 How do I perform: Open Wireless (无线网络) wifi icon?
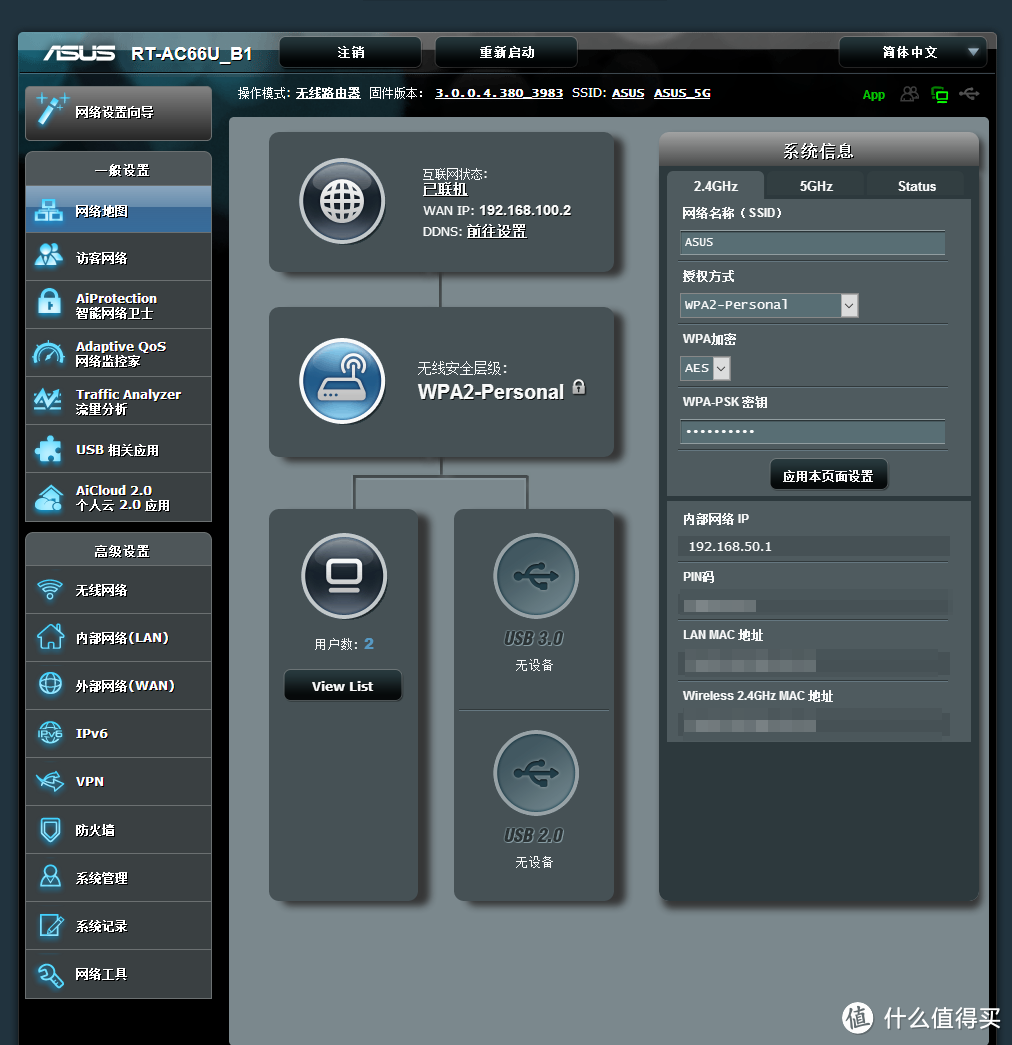(x=50, y=590)
